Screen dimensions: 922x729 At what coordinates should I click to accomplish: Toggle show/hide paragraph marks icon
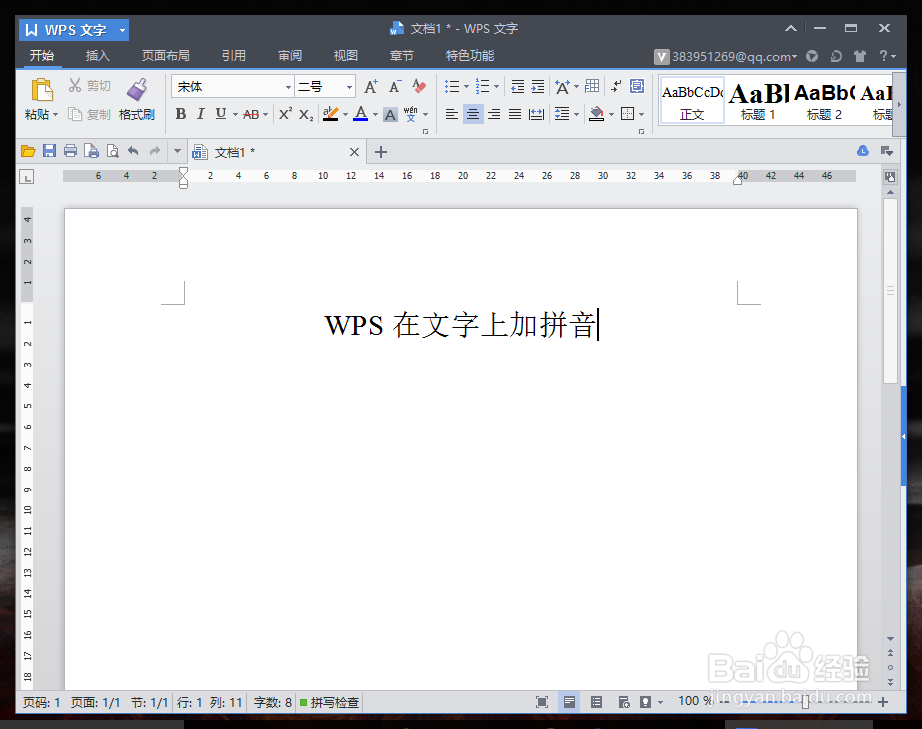[616, 86]
